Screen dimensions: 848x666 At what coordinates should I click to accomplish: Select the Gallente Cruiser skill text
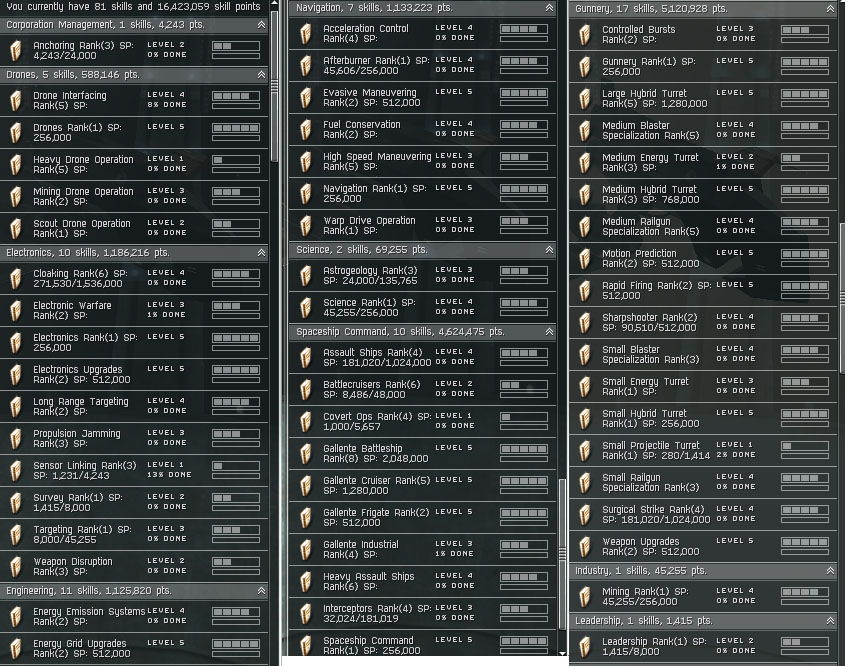click(x=376, y=485)
